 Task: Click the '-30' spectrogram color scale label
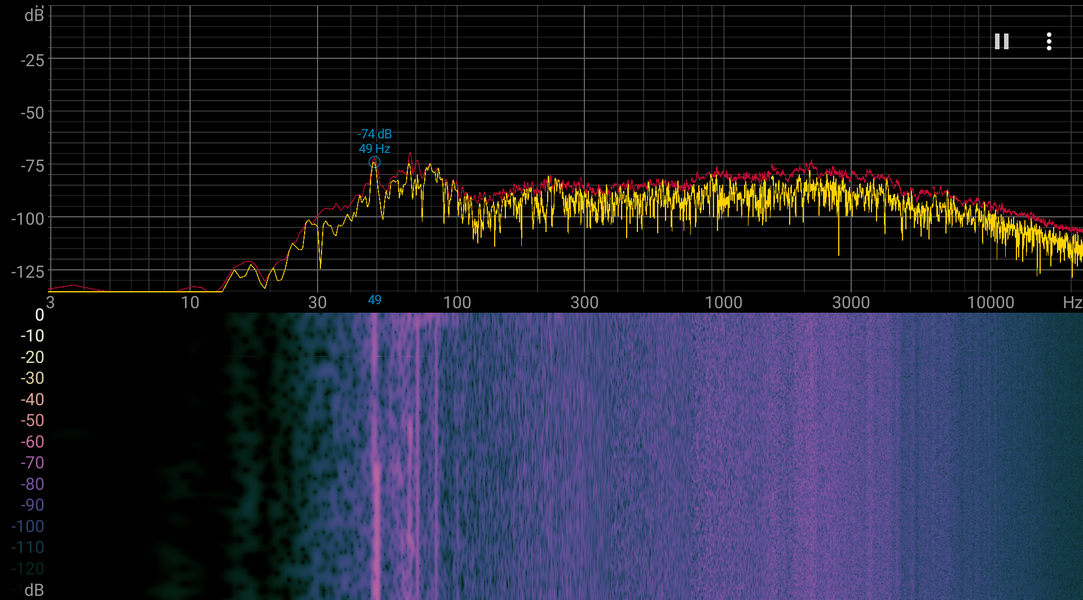pyautogui.click(x=32, y=378)
